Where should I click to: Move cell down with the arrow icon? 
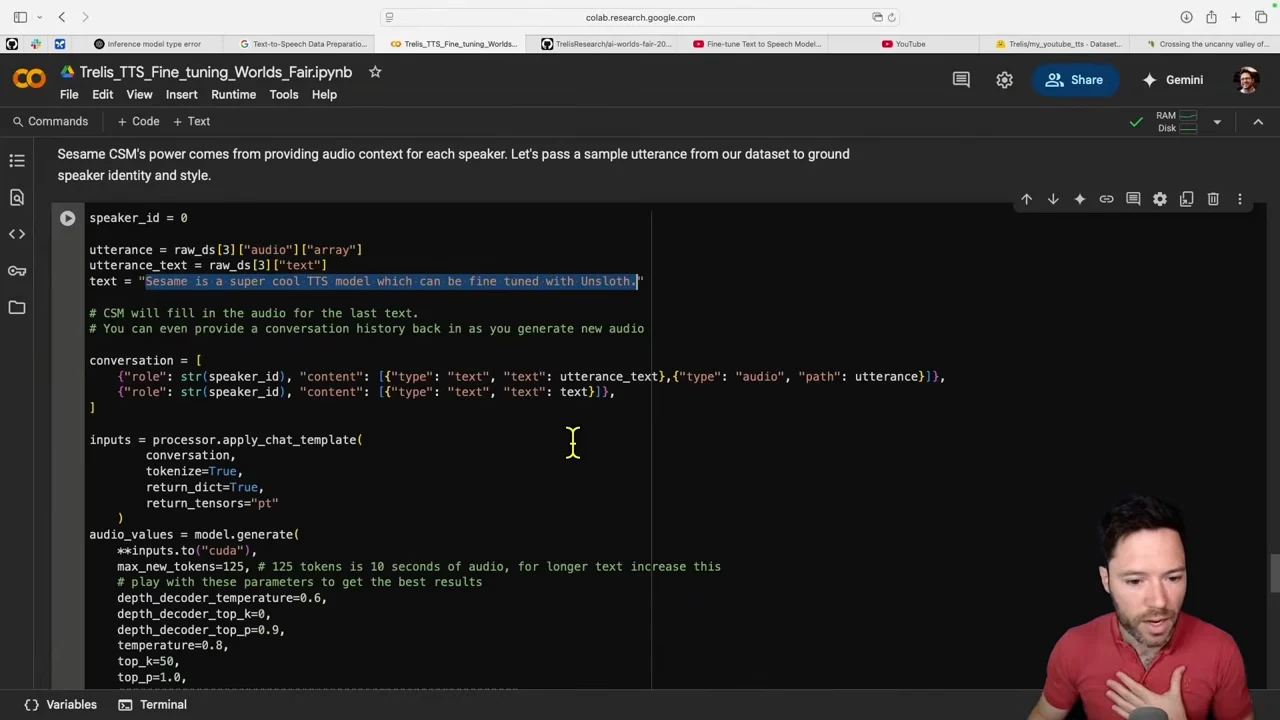coord(1053,199)
